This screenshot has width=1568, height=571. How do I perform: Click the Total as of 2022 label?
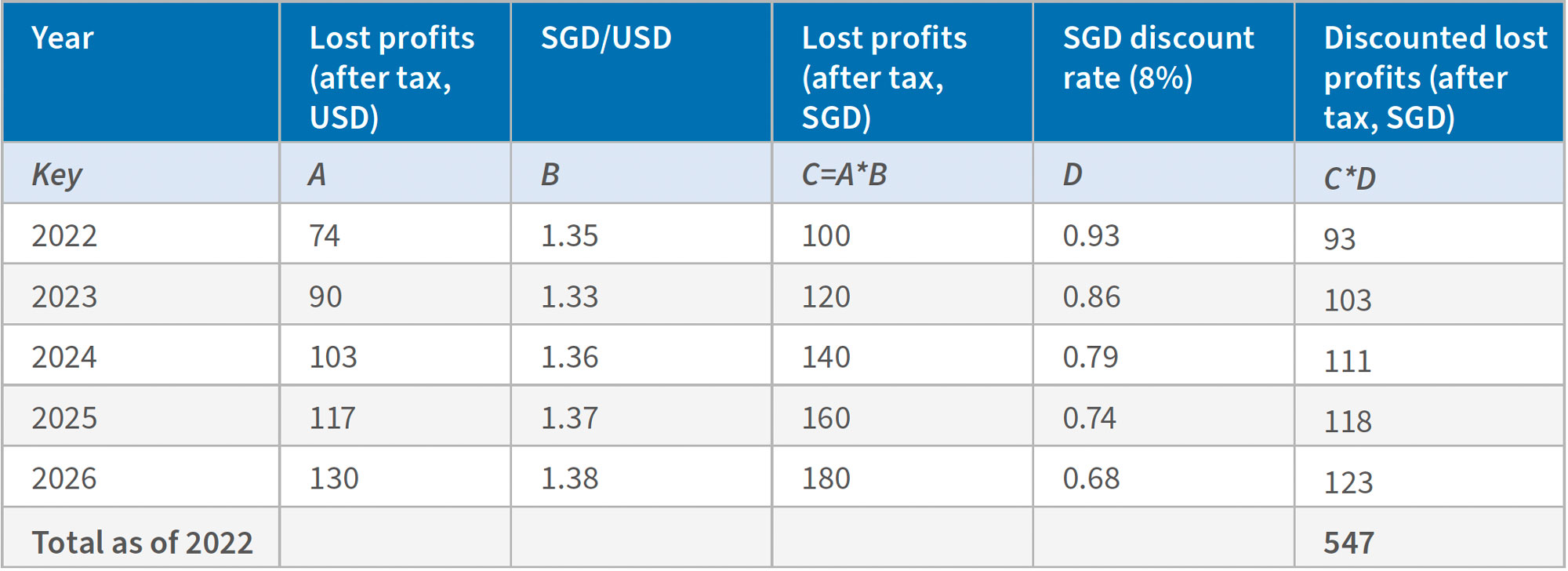click(142, 542)
